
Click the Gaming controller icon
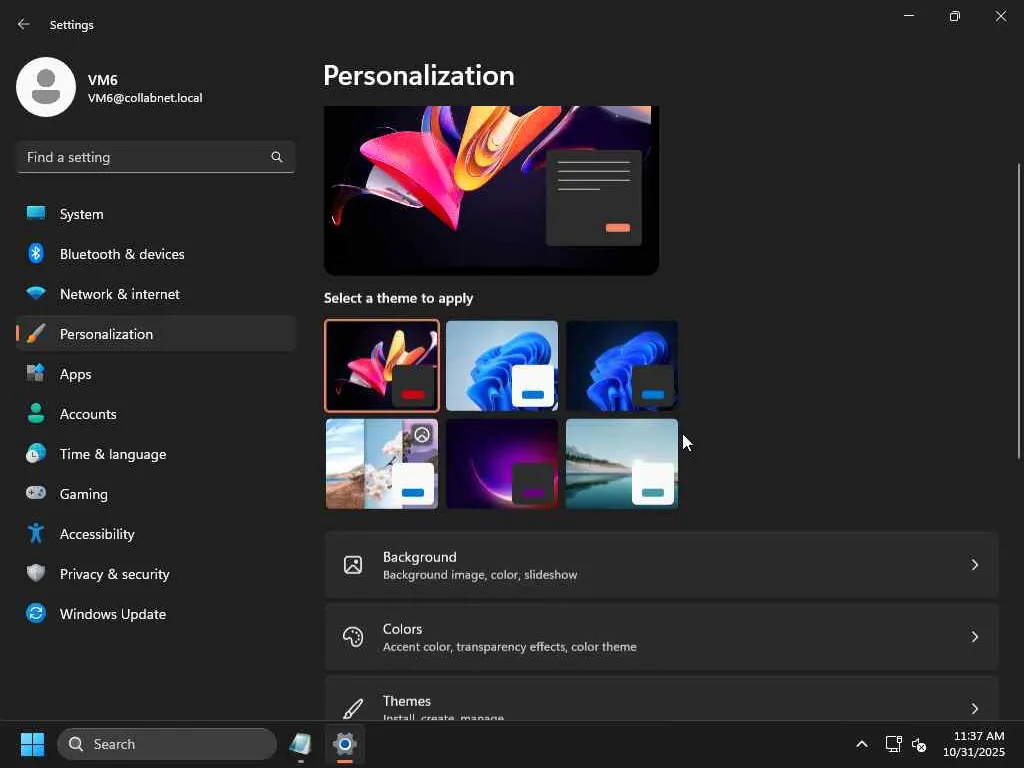[x=36, y=493]
